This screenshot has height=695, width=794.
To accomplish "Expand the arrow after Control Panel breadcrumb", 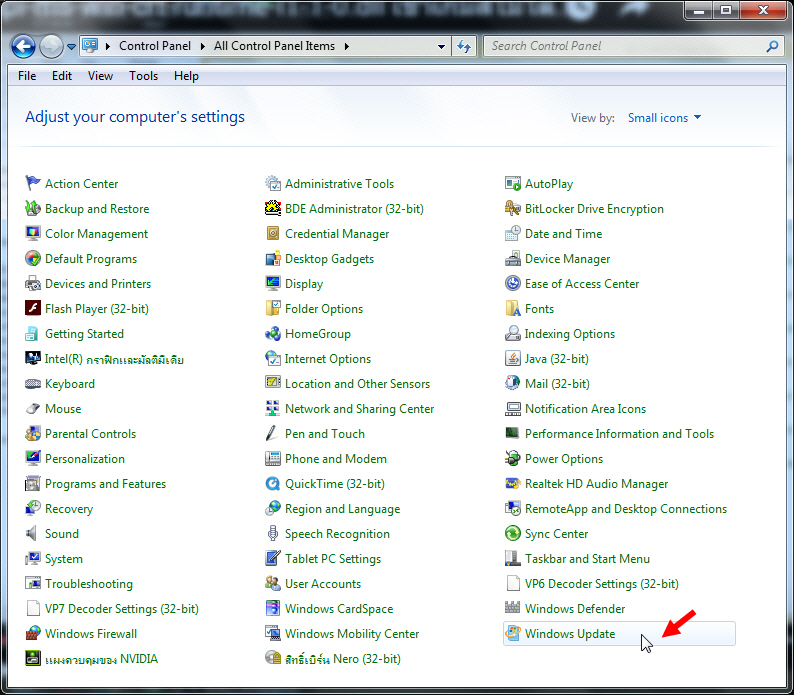I will [x=203, y=46].
